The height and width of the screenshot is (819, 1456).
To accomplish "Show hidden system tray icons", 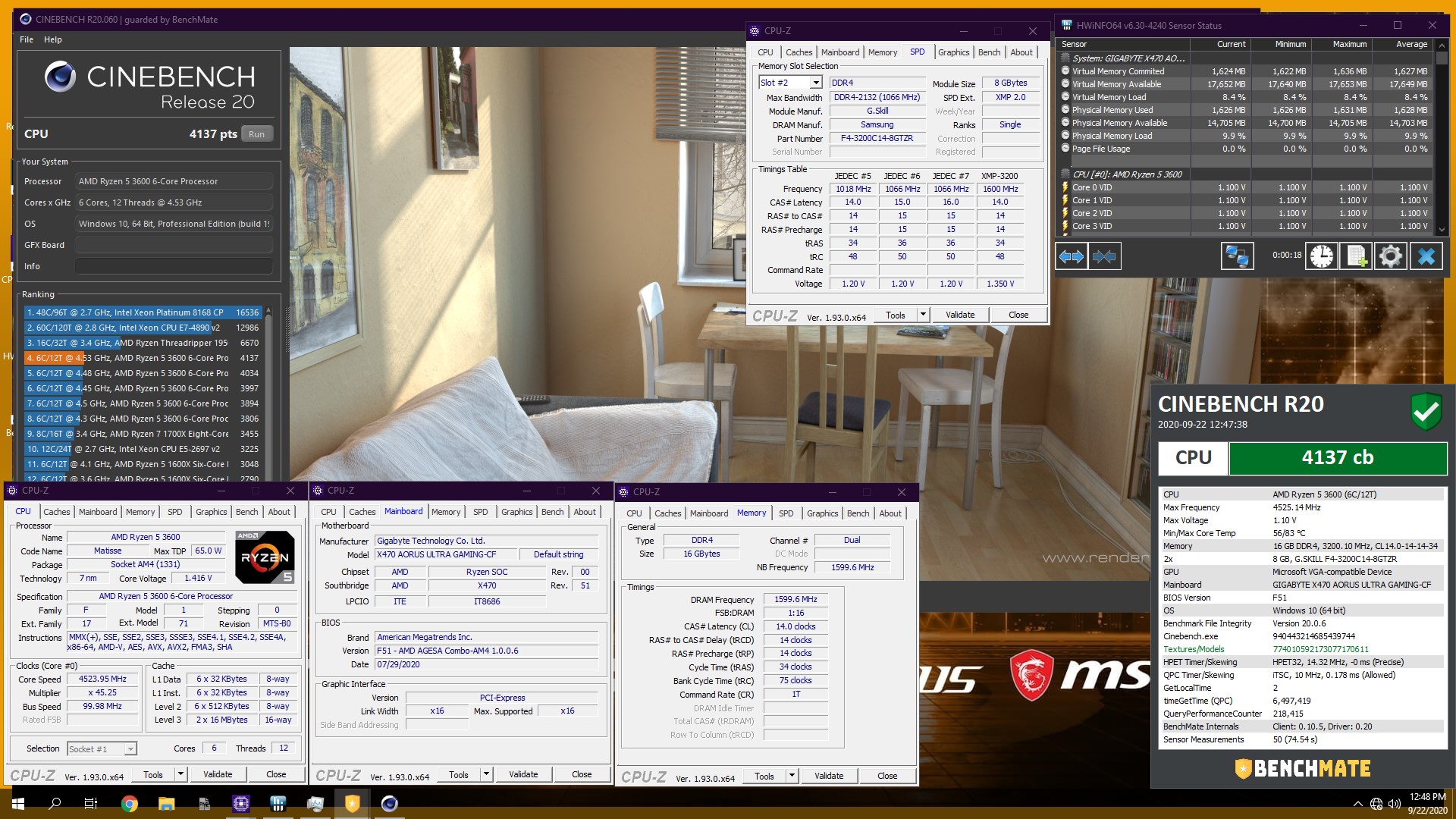I will point(1357,804).
